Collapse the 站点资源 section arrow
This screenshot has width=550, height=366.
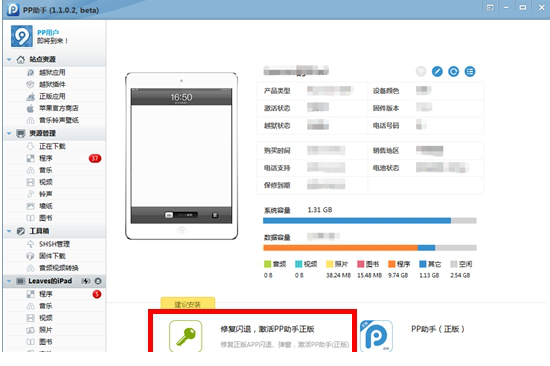9,60
